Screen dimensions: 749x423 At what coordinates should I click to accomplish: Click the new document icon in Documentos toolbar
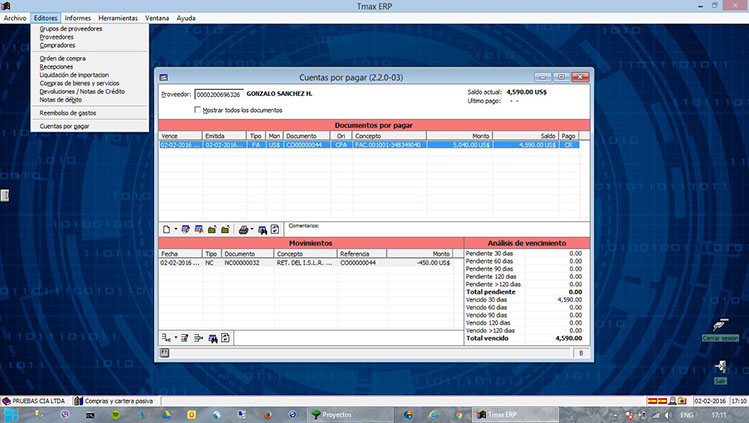click(166, 229)
